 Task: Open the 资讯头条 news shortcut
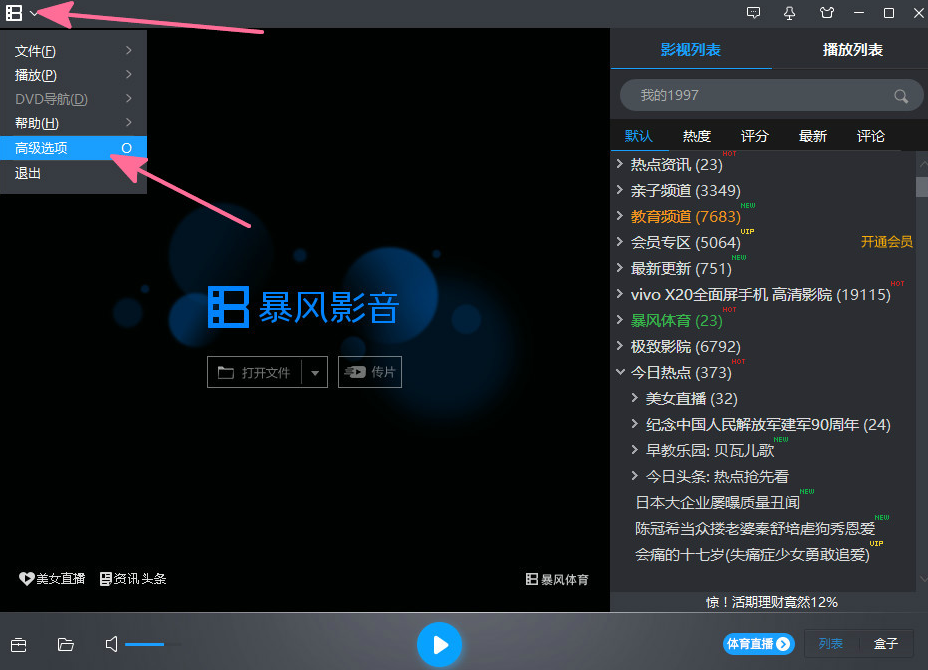[133, 579]
